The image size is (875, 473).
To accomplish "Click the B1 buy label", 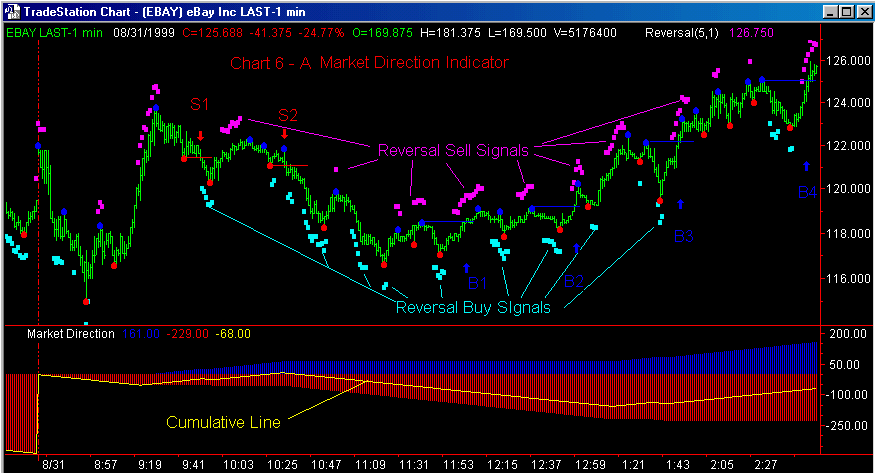I will 477,283.
